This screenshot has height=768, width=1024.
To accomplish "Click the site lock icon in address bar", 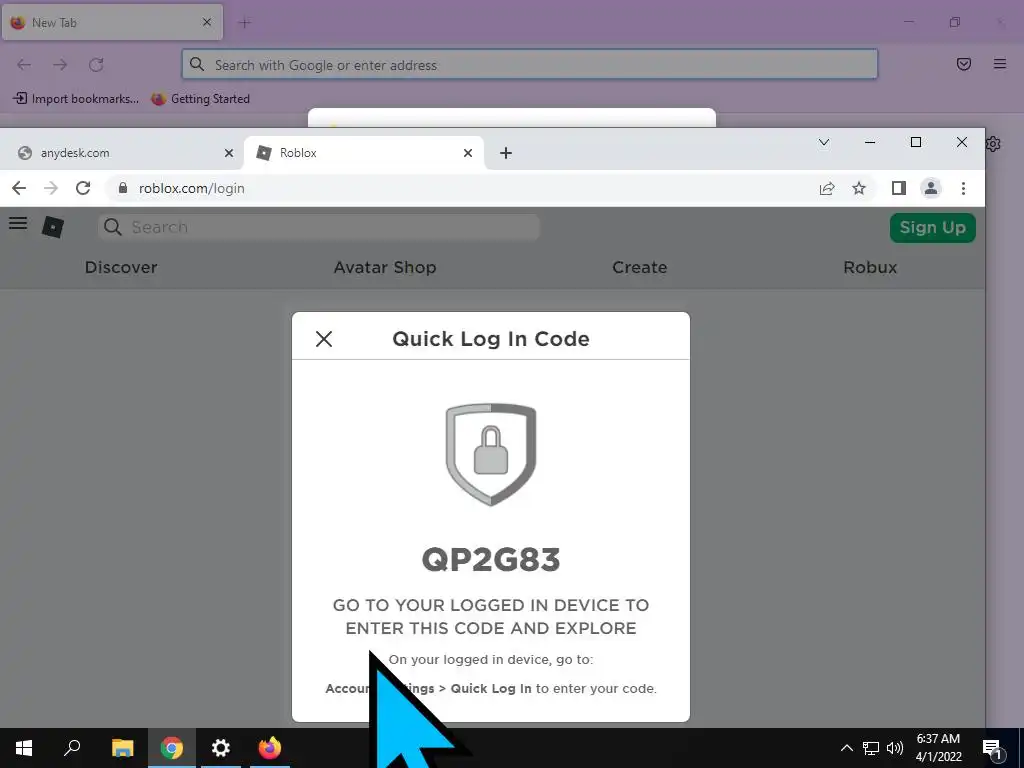I will coord(123,188).
